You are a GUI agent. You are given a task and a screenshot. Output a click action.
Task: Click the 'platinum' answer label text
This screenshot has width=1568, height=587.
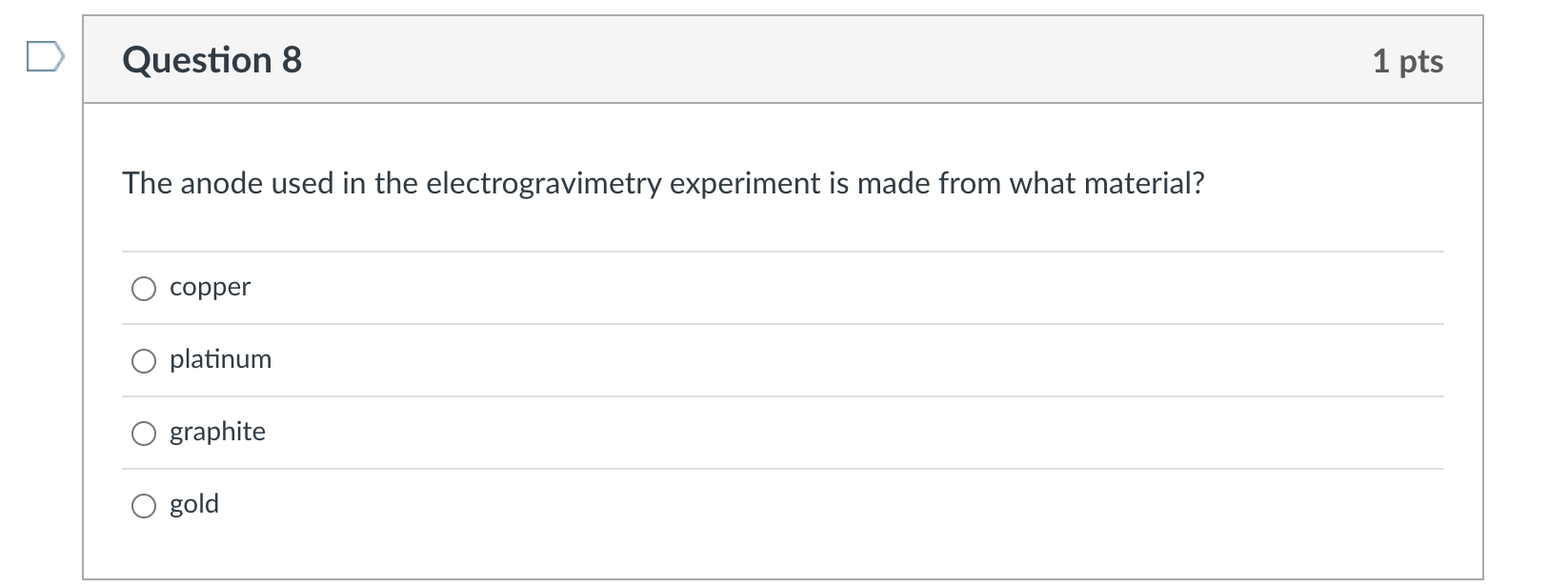point(220,359)
